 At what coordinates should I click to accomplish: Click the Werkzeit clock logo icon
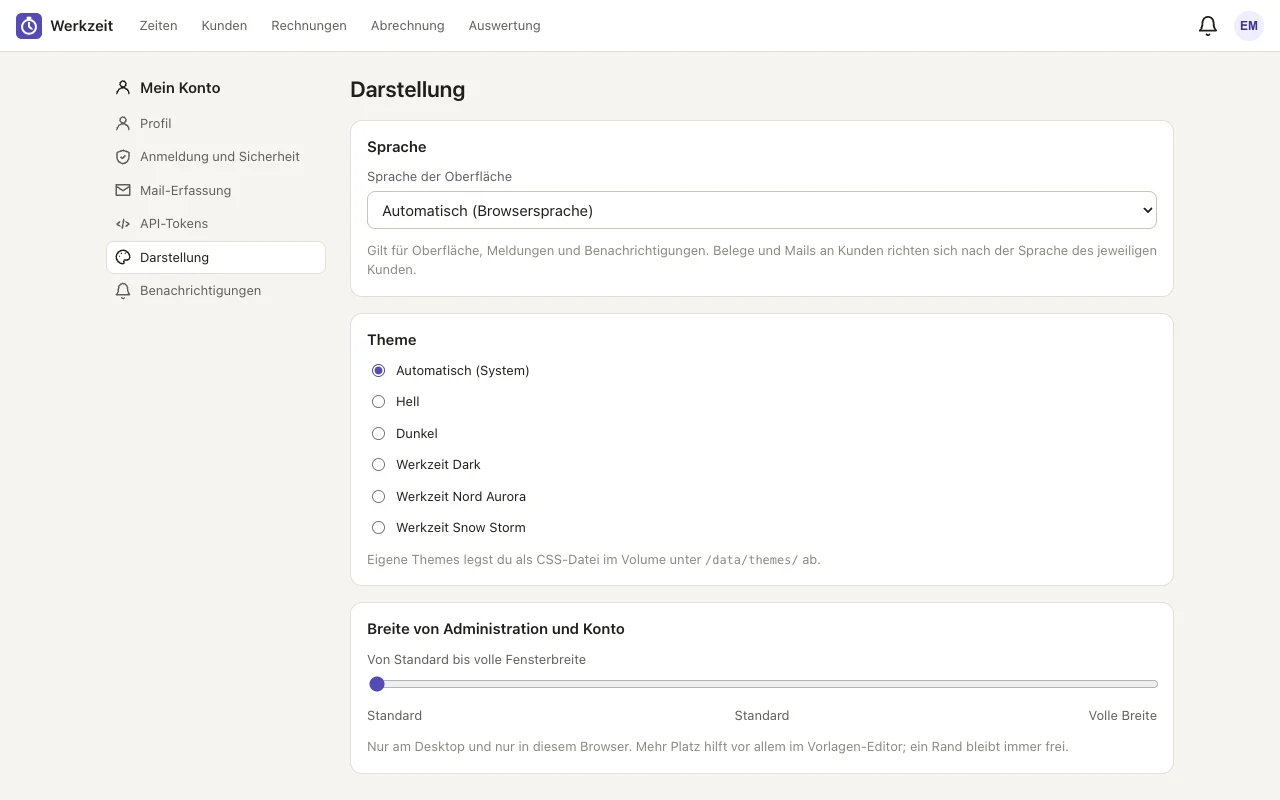(x=29, y=26)
